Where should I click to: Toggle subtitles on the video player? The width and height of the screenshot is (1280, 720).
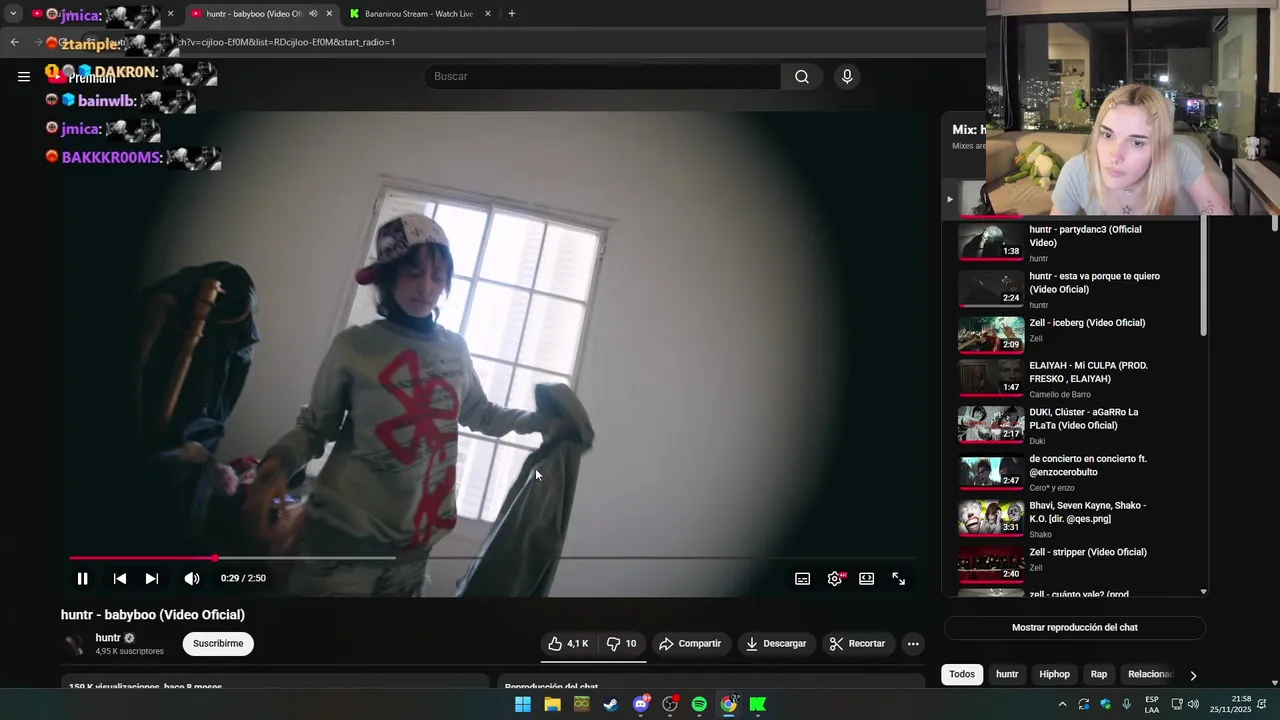tap(802, 578)
